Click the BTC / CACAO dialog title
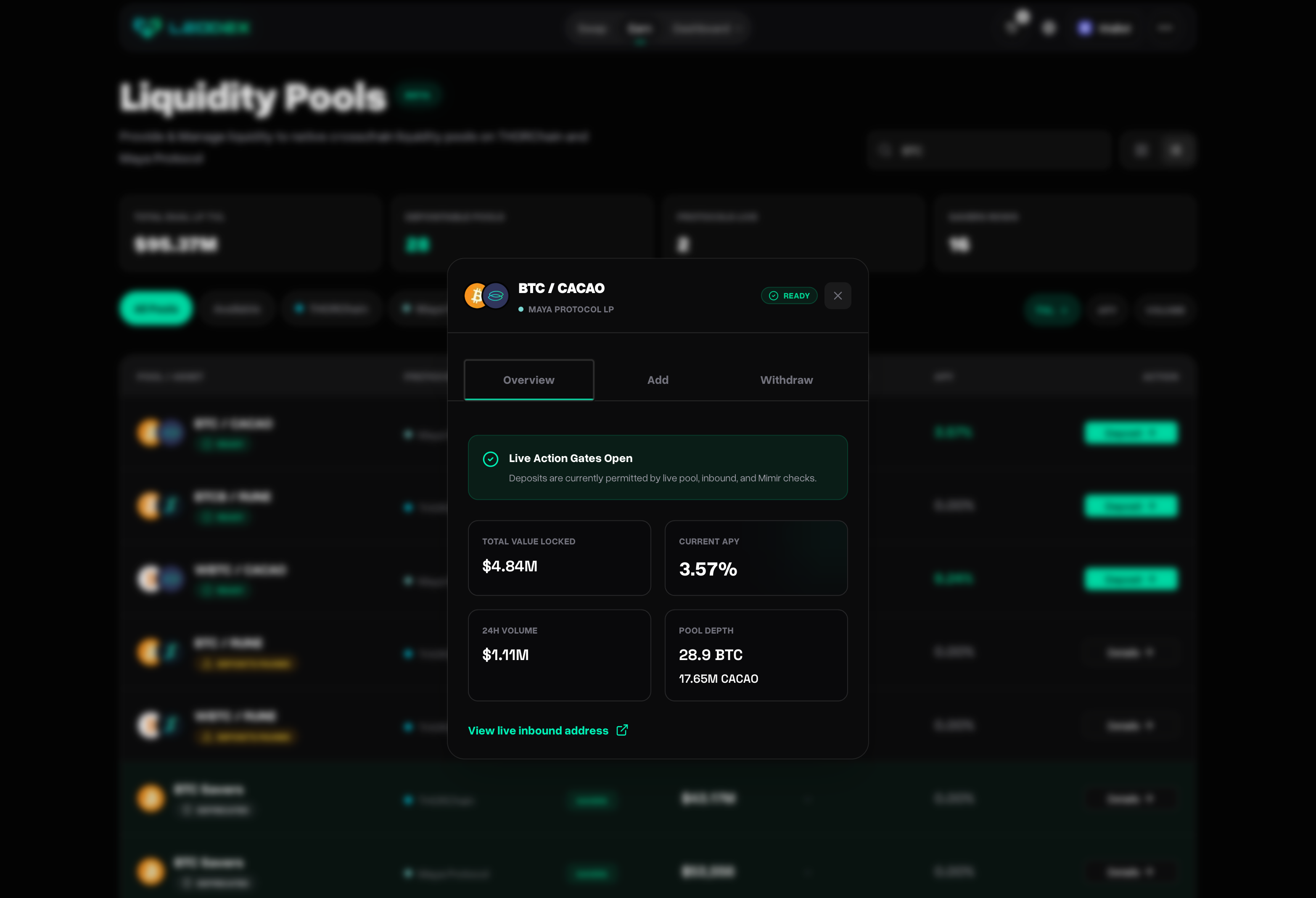1316x898 pixels. coord(562,288)
